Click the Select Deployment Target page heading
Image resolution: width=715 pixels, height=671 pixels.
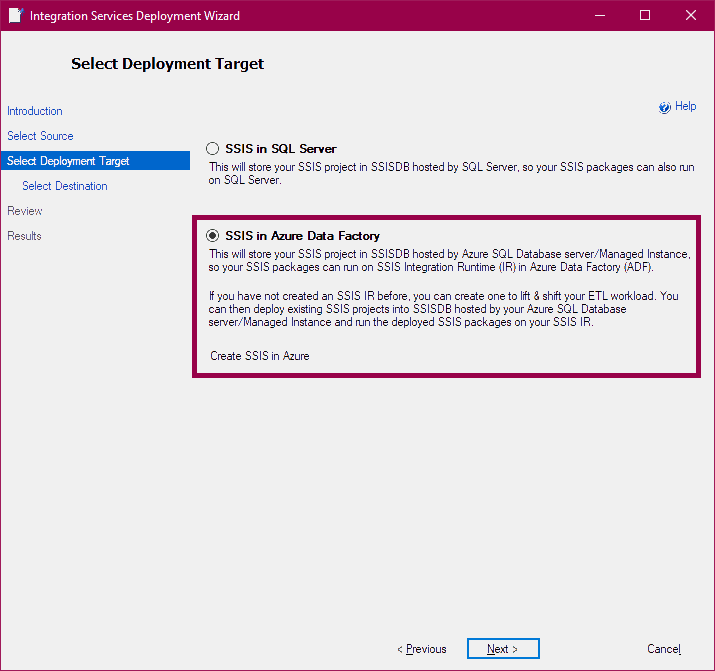(167, 64)
